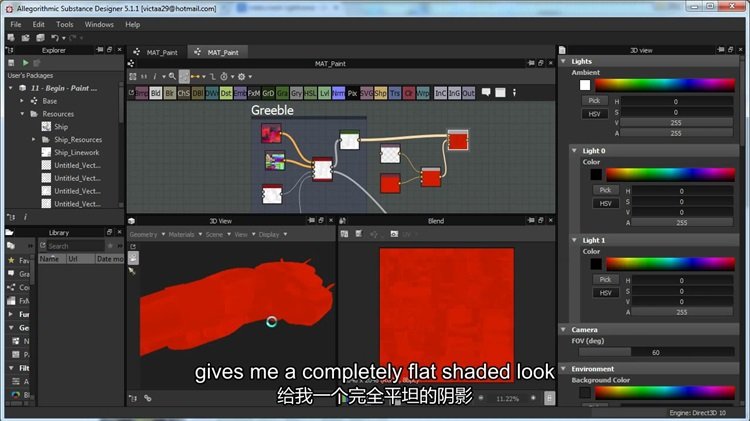Viewport: 750px width, 421px height.
Task: Expand the Ship_Resources folder
Action: 34,140
